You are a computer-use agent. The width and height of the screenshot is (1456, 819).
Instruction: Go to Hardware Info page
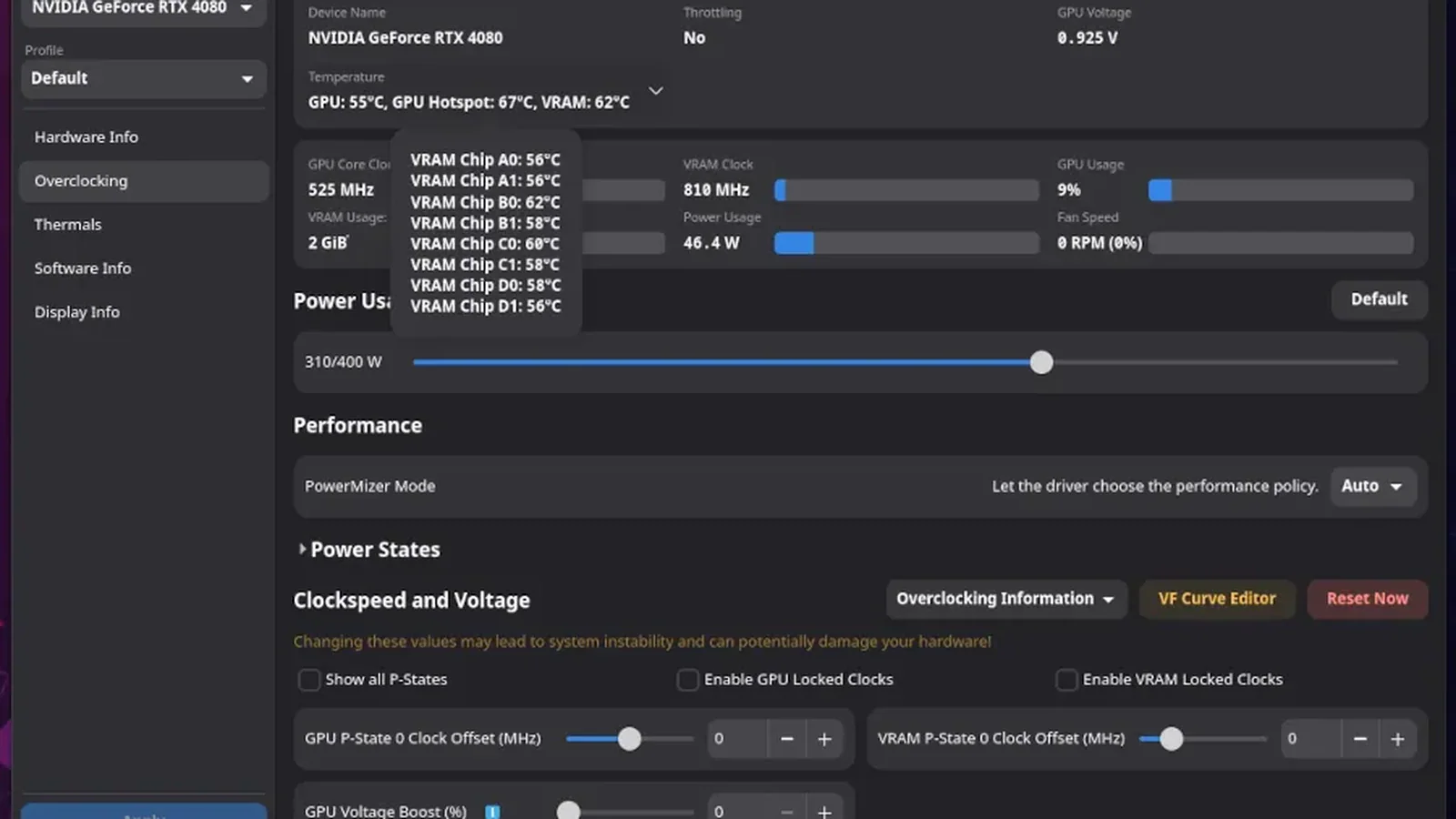point(144,136)
